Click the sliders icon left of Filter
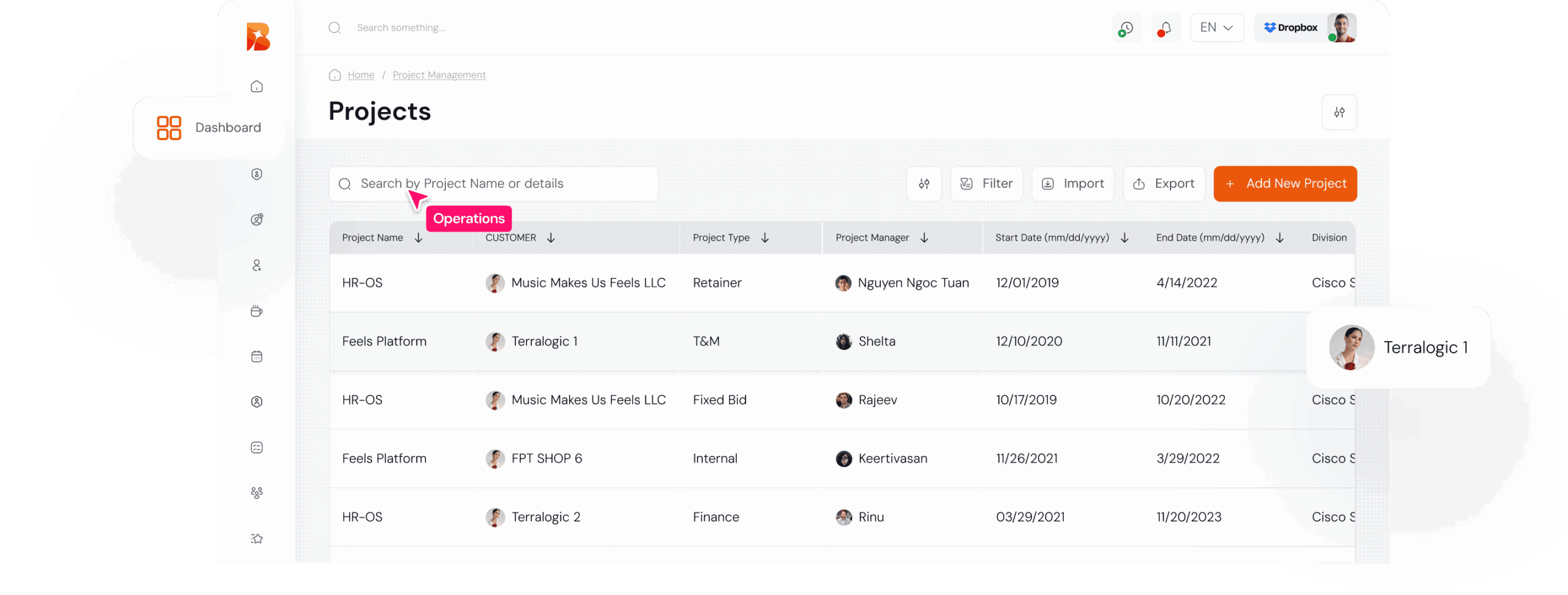 pos(924,184)
